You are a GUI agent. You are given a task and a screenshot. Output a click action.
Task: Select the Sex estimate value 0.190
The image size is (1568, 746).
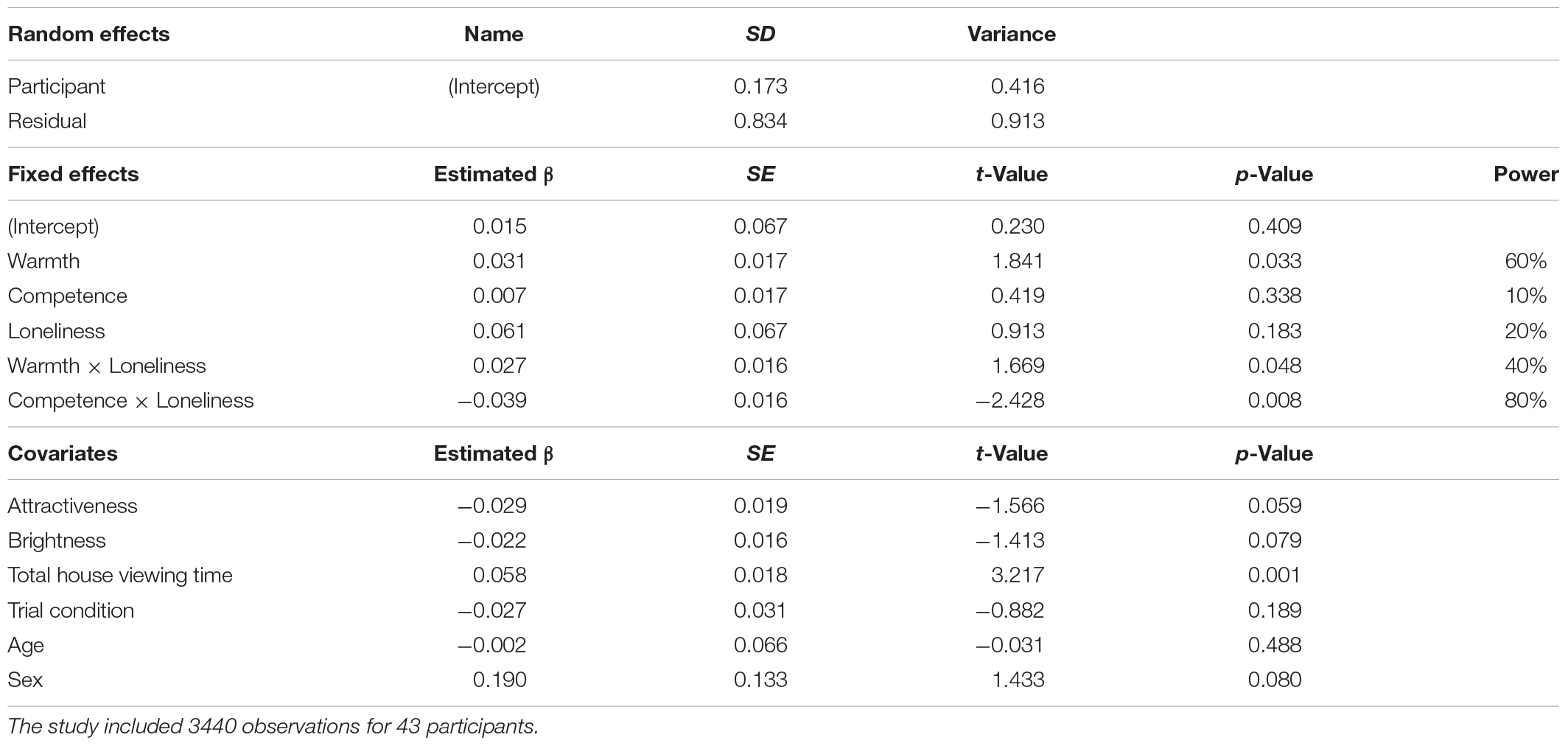pos(500,680)
